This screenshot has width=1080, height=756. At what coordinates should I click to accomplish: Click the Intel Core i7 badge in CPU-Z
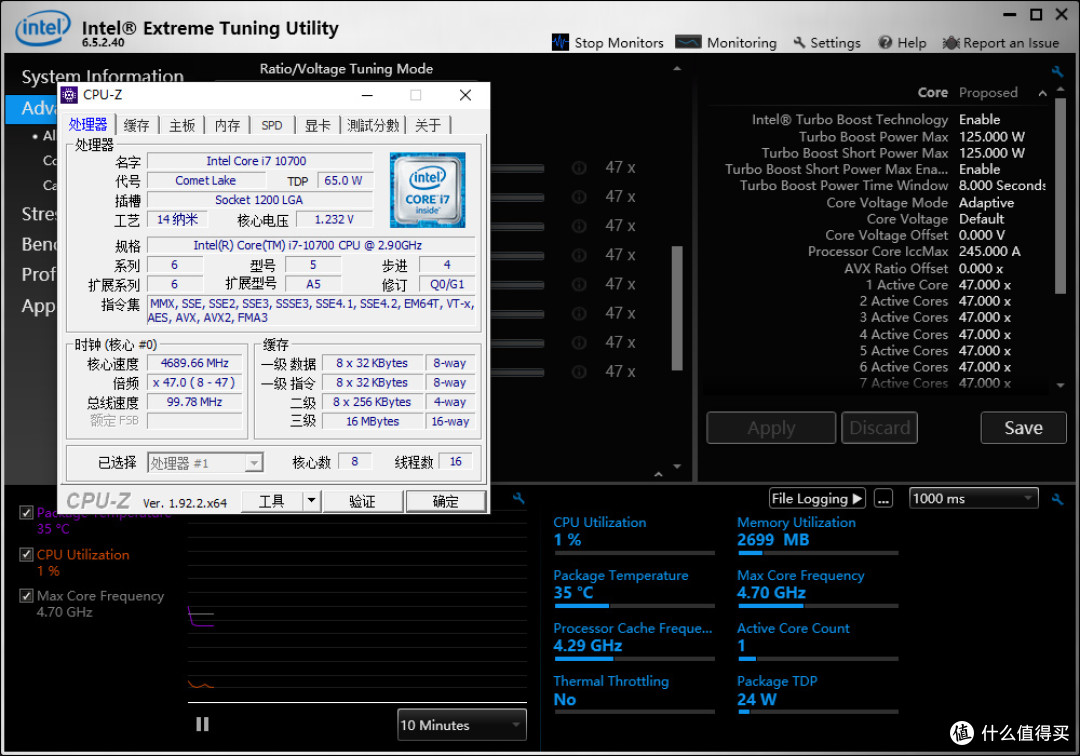tap(428, 190)
